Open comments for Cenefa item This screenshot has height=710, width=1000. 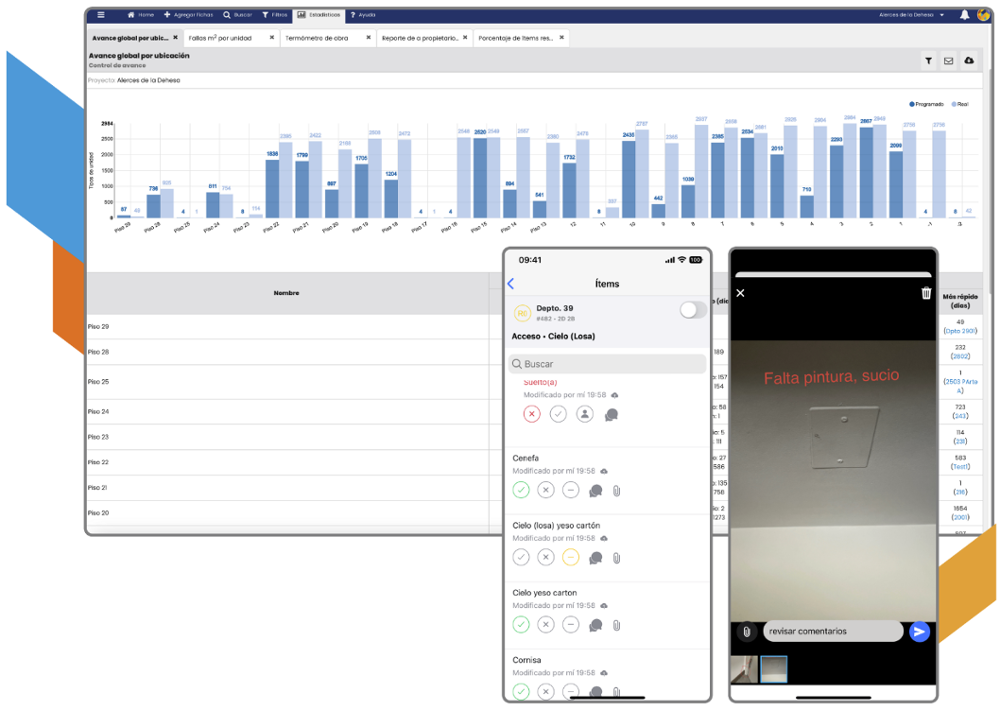point(596,490)
